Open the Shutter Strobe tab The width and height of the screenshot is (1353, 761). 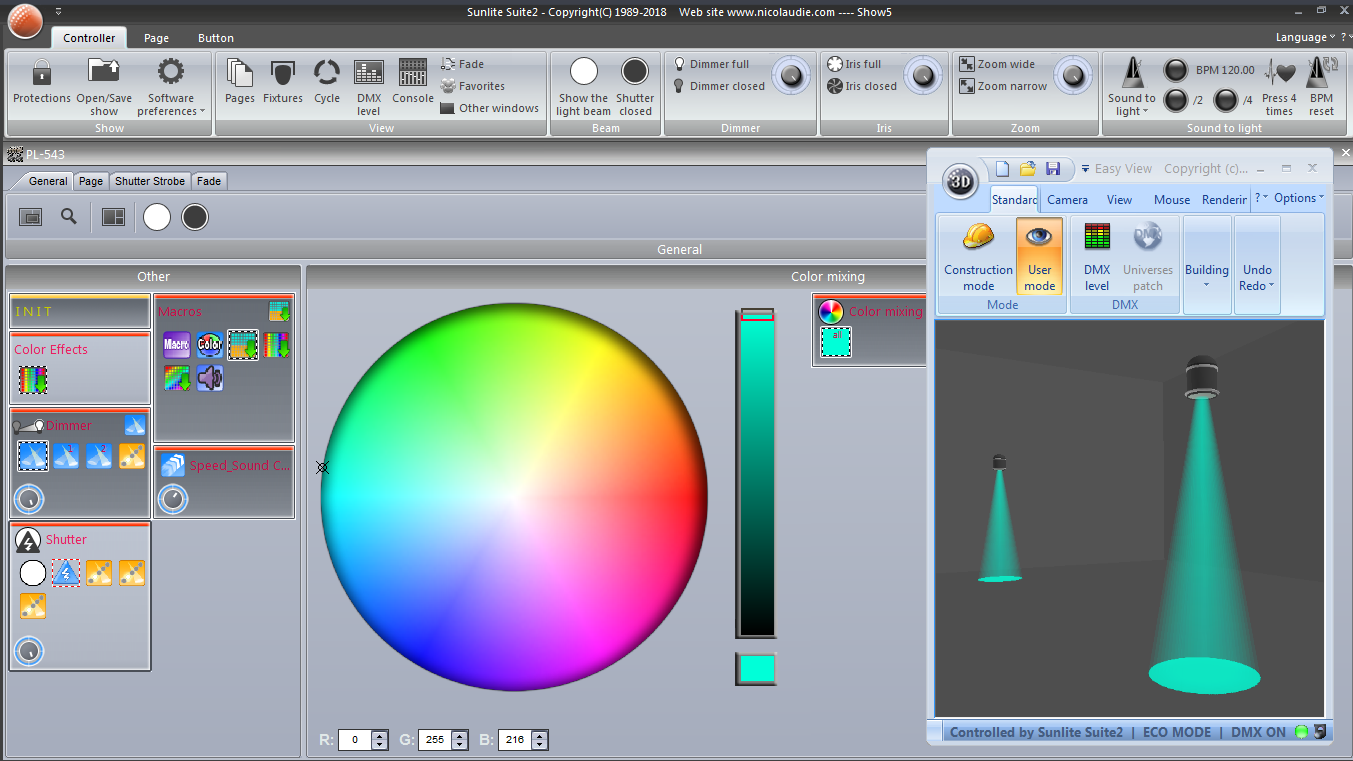[149, 181]
